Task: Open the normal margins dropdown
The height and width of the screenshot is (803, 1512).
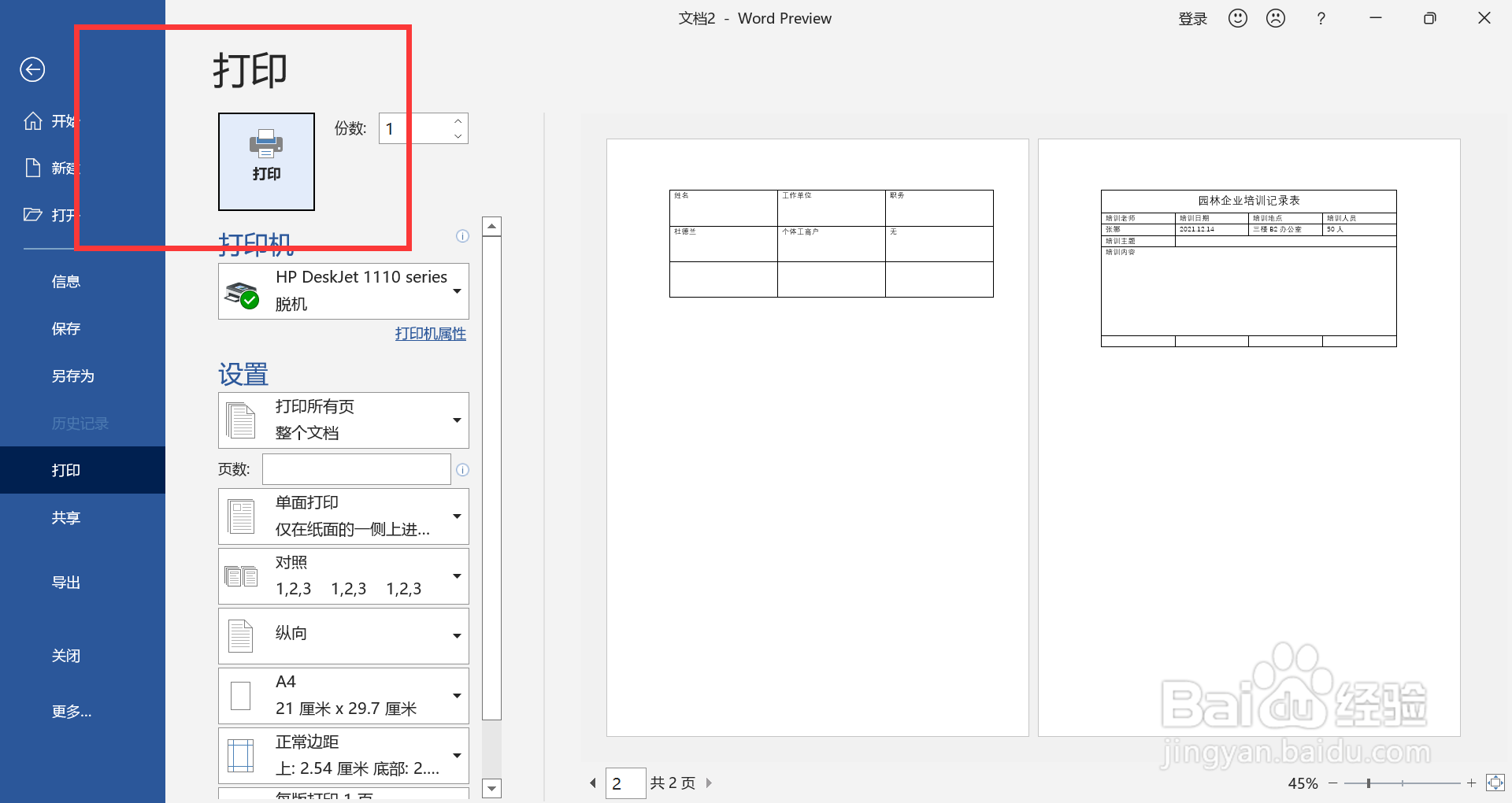Action: pyautogui.click(x=343, y=756)
